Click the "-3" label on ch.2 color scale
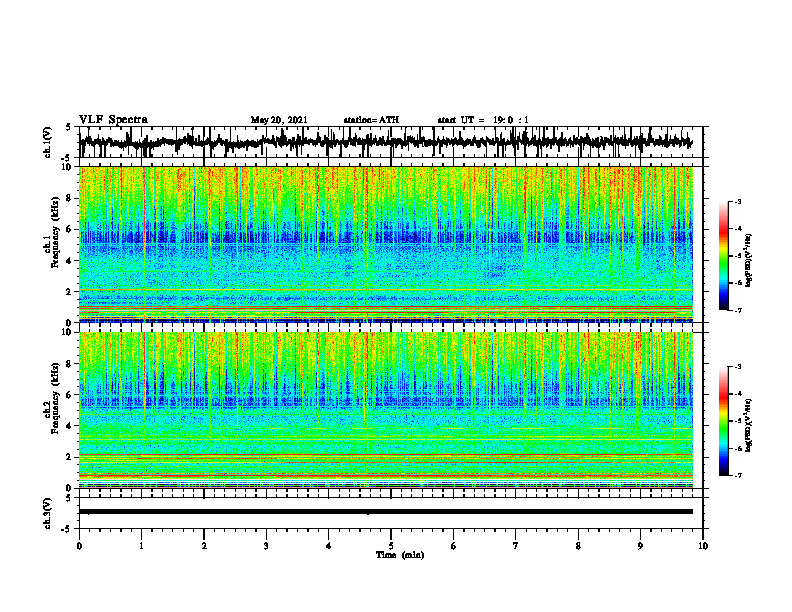Image resolution: width=792 pixels, height=612 pixels. [738, 367]
